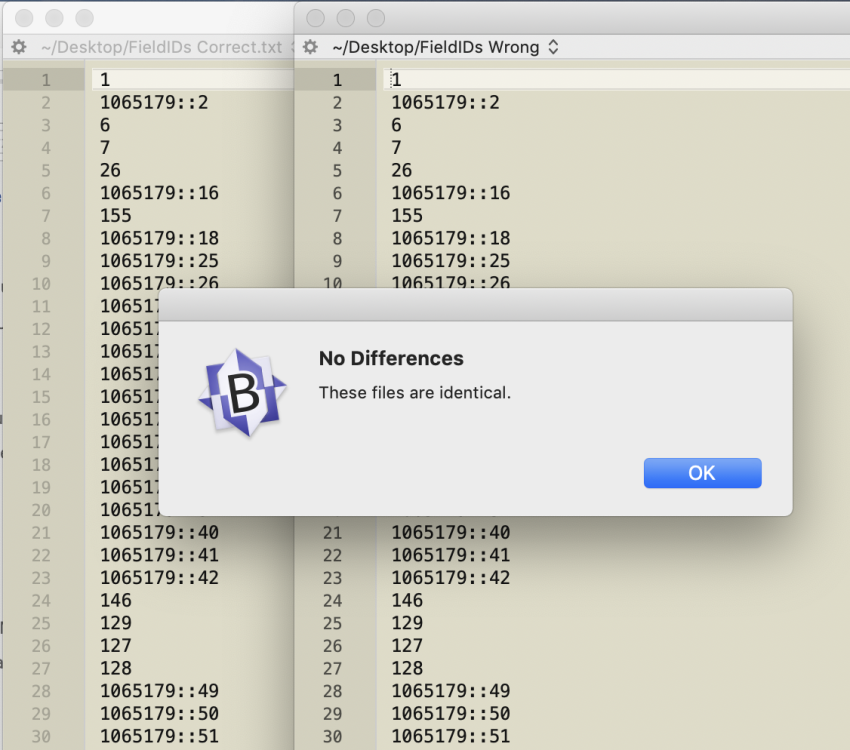This screenshot has width=850, height=750.
Task: Click the dialog's title bar
Action: pyautogui.click(x=476, y=302)
